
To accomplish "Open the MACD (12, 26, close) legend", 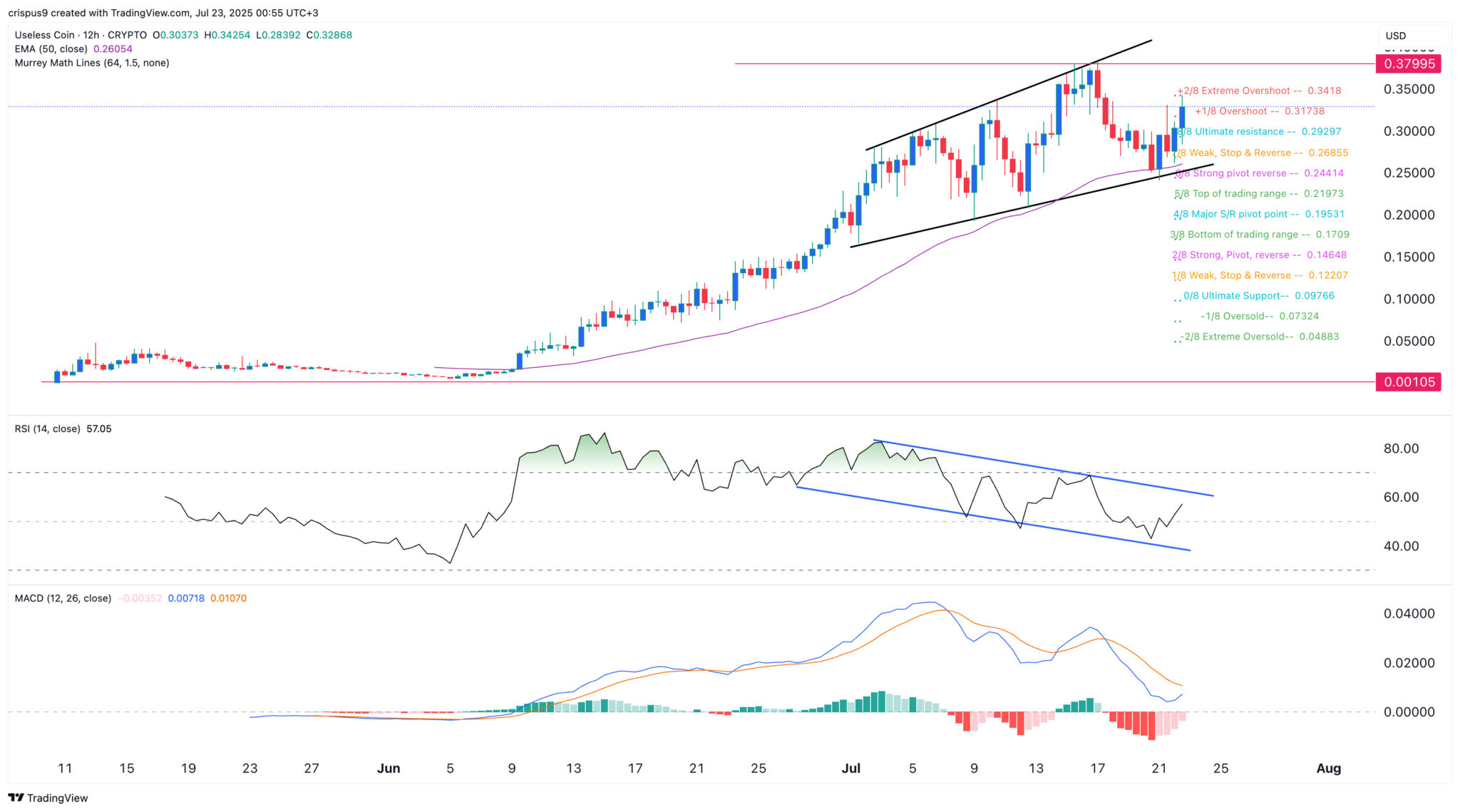I will pyautogui.click(x=63, y=599).
